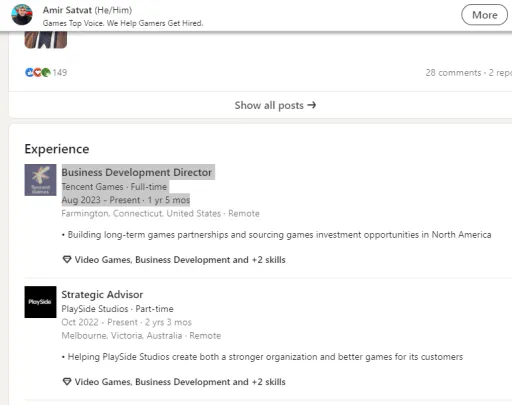Click the More button in sticky header

(x=484, y=15)
